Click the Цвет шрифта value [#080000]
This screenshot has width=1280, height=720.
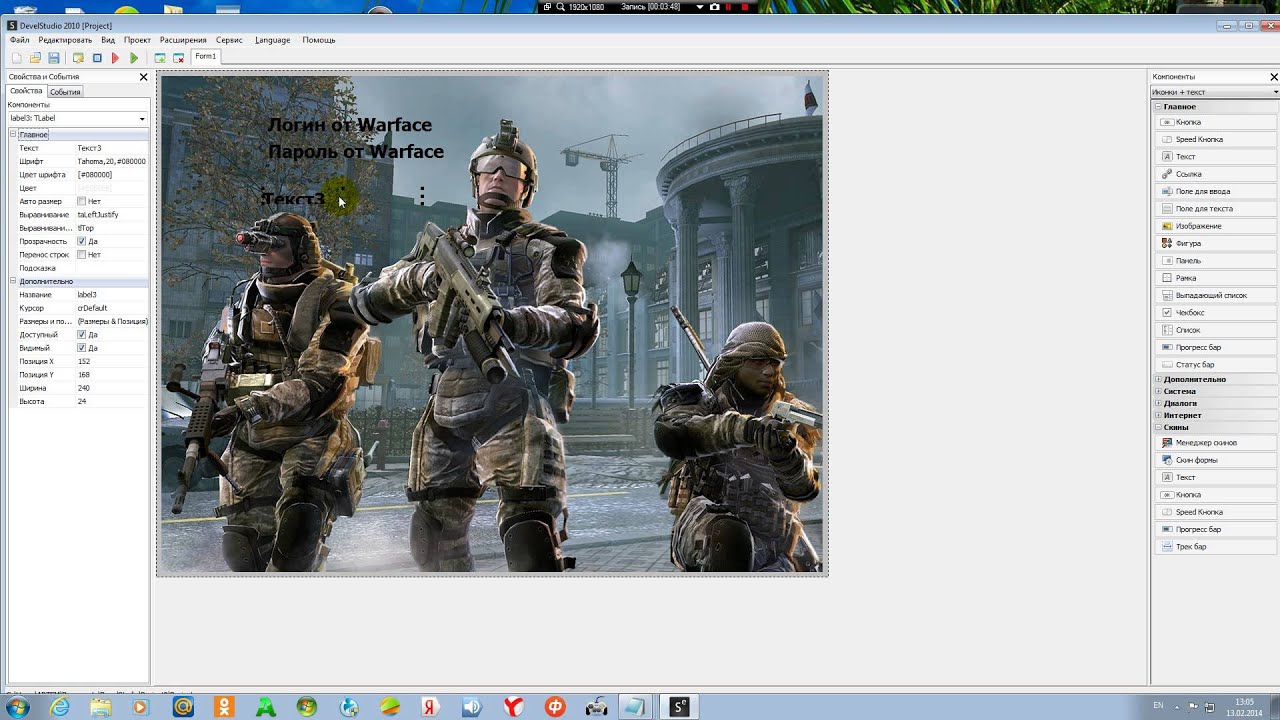pyautogui.click(x=112, y=174)
